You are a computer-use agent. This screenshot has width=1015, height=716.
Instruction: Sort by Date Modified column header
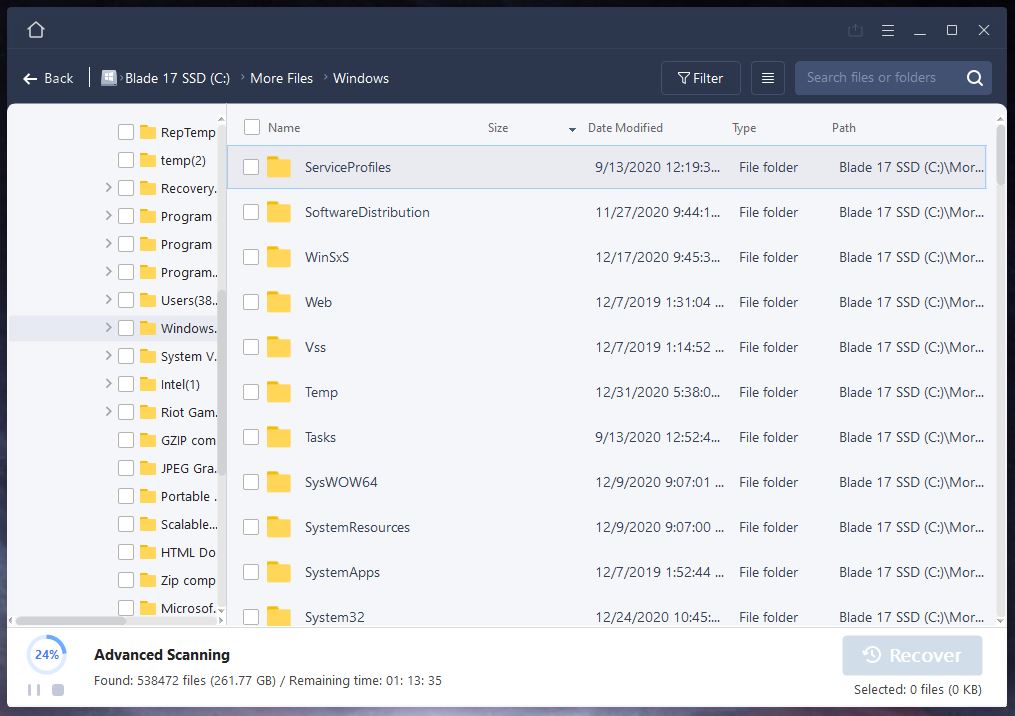[625, 128]
